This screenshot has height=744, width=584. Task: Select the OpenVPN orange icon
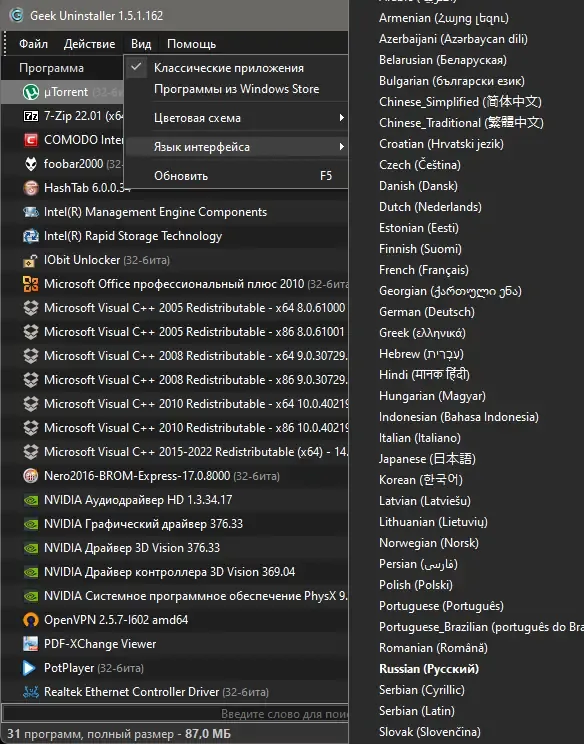click(x=31, y=620)
